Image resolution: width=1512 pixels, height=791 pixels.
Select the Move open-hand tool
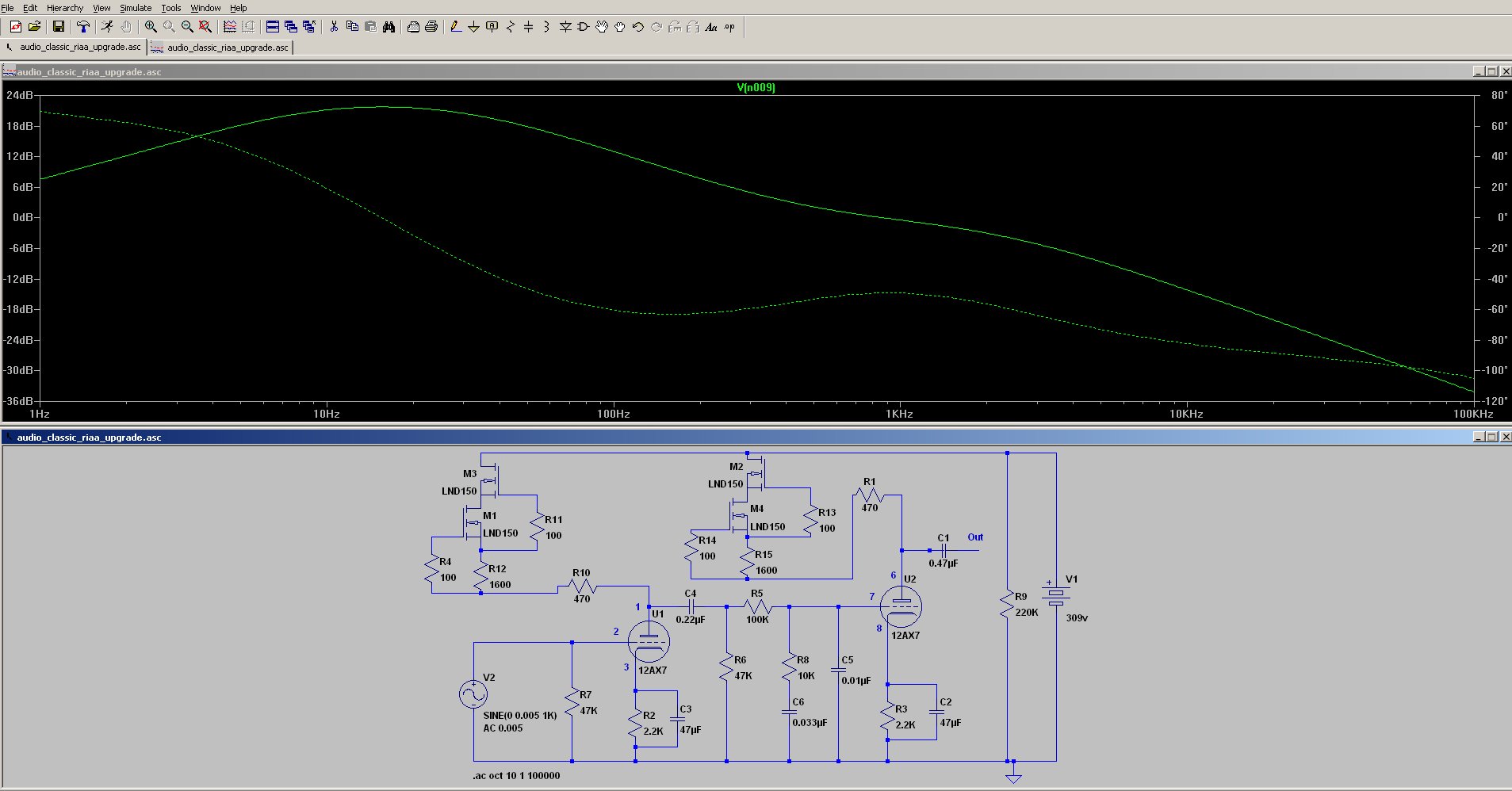coord(602,27)
